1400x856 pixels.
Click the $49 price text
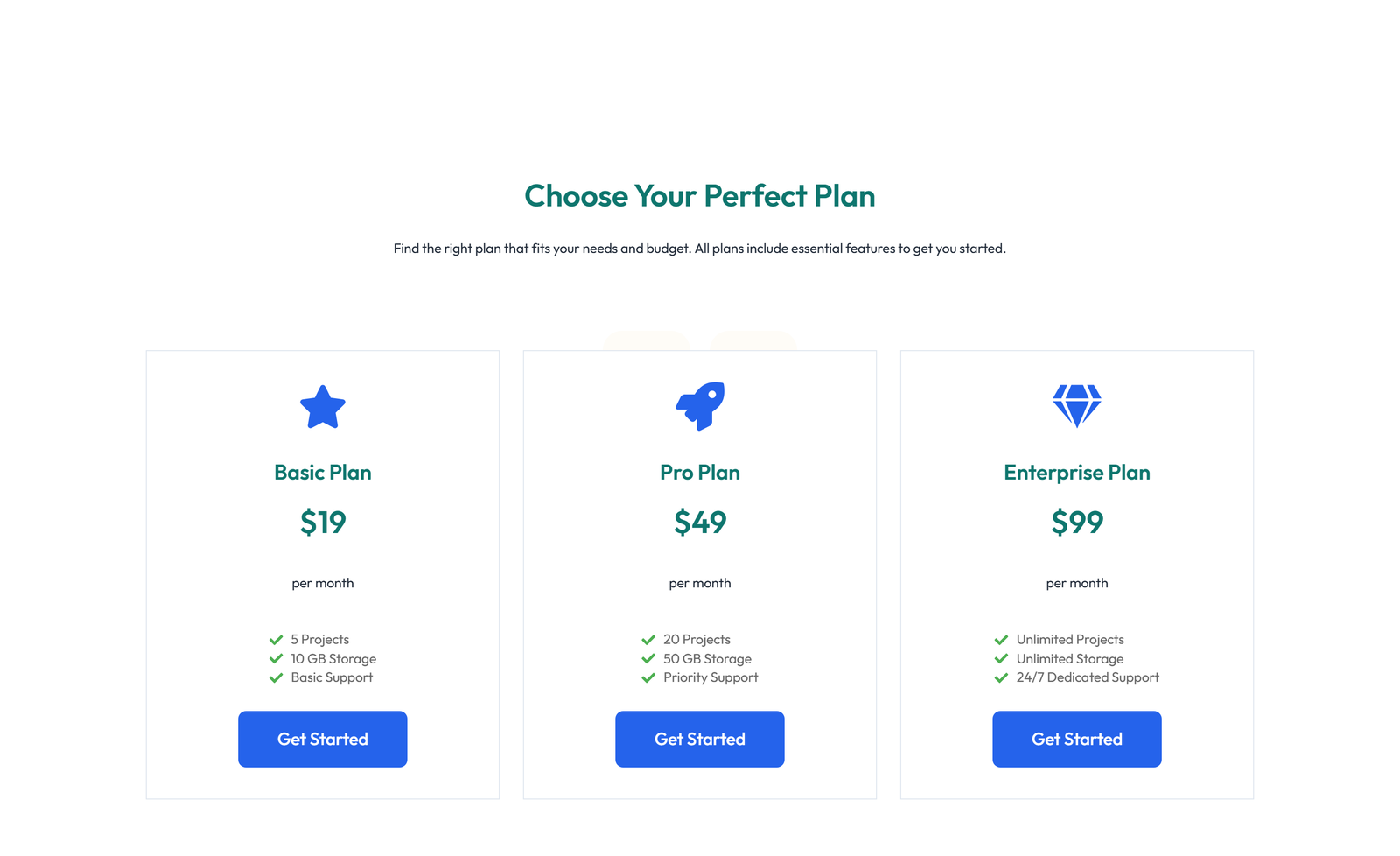click(x=699, y=522)
